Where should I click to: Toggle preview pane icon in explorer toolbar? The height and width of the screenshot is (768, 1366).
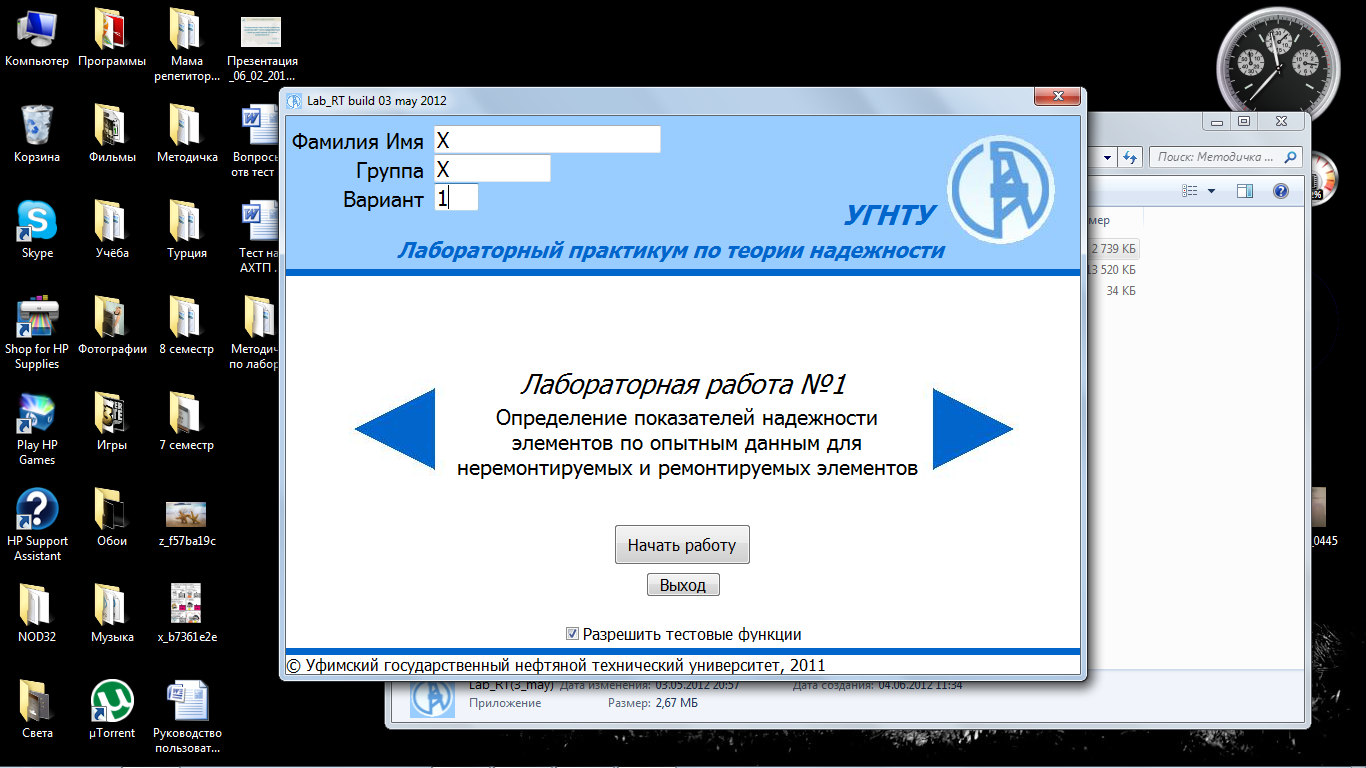click(x=1245, y=191)
